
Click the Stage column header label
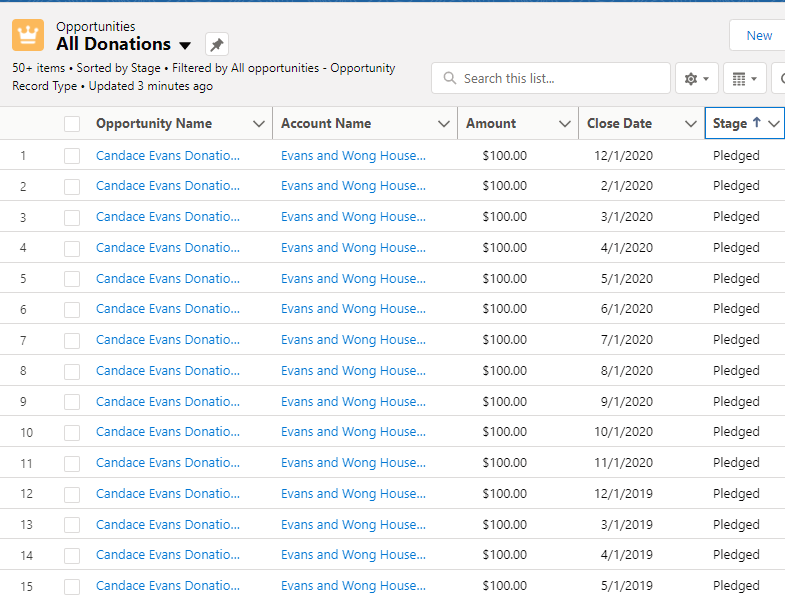[x=730, y=123]
